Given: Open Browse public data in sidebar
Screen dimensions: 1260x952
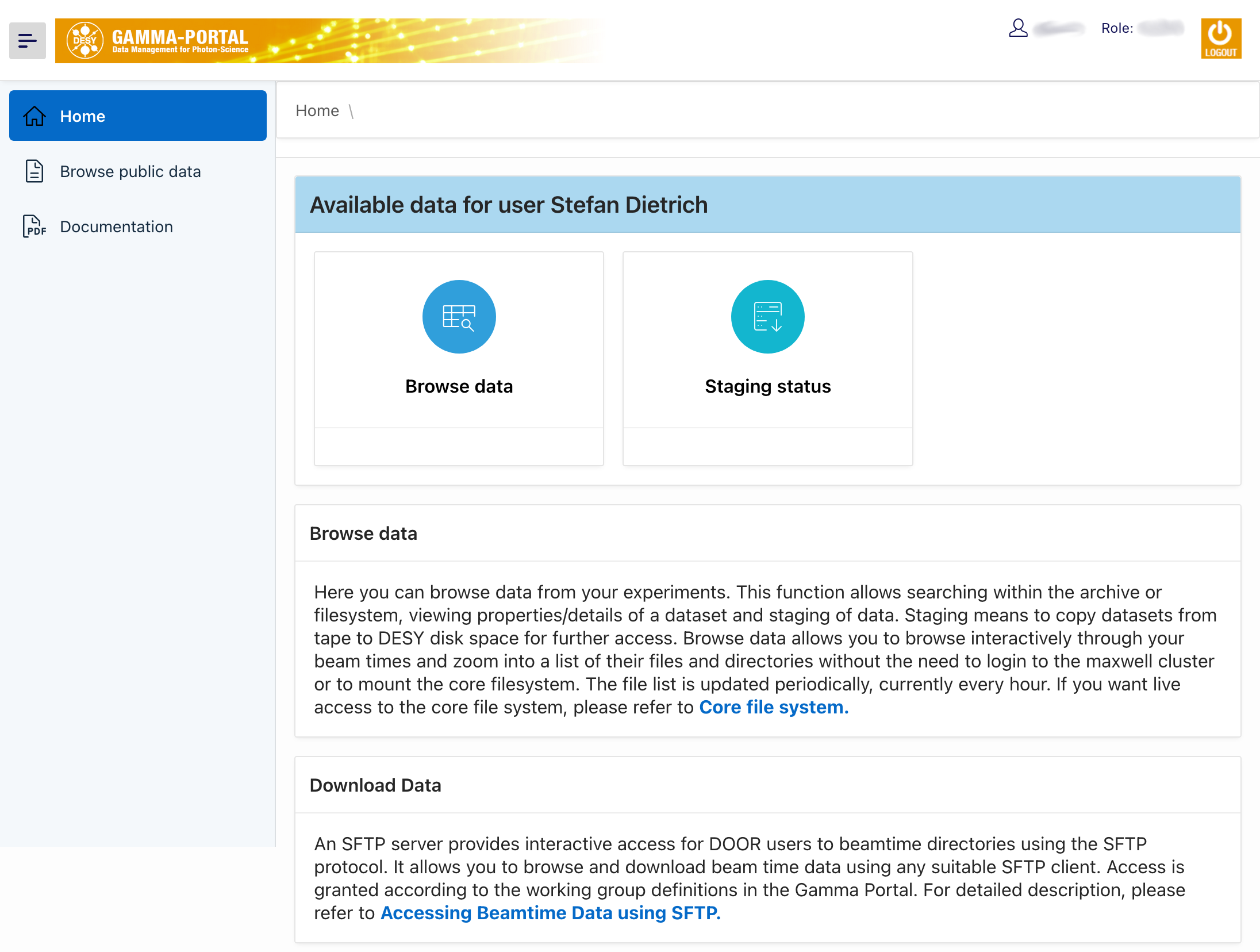Looking at the screenshot, I should click(130, 171).
